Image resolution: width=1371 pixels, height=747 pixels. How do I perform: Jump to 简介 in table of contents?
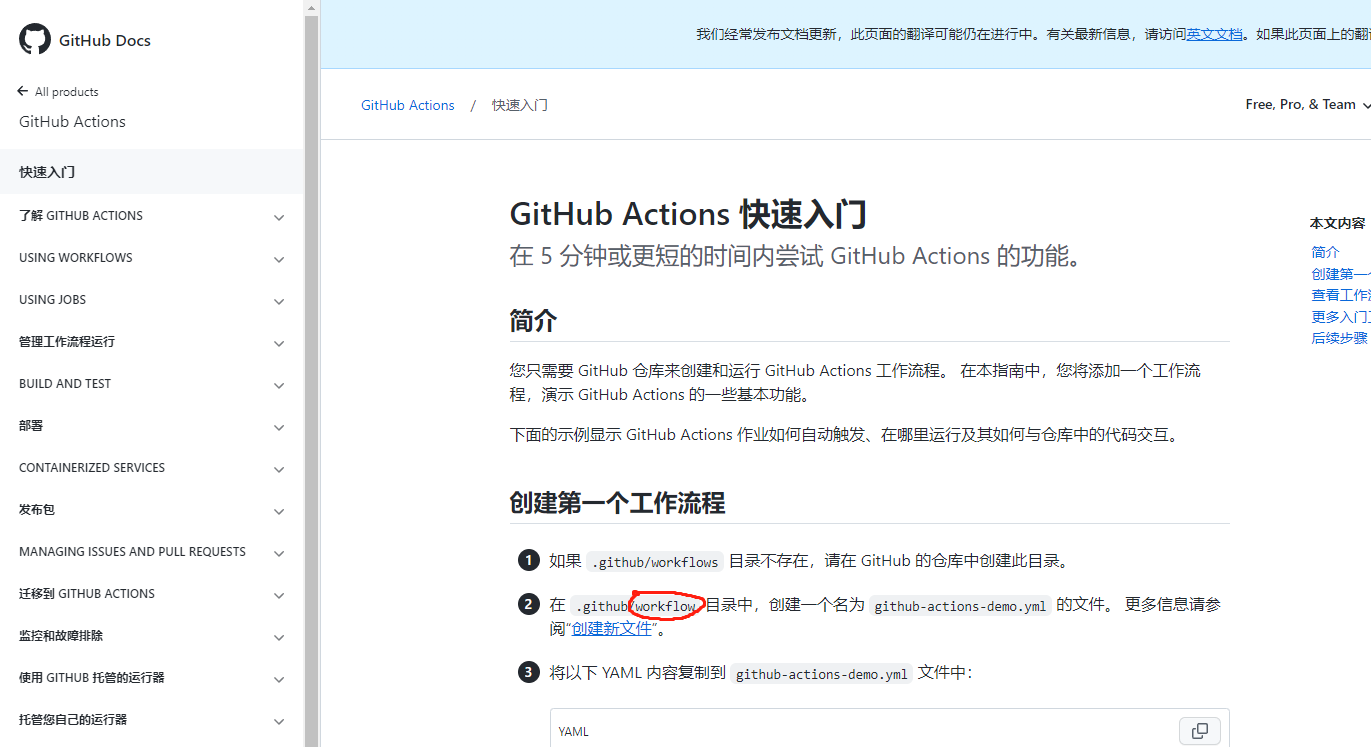[1325, 252]
